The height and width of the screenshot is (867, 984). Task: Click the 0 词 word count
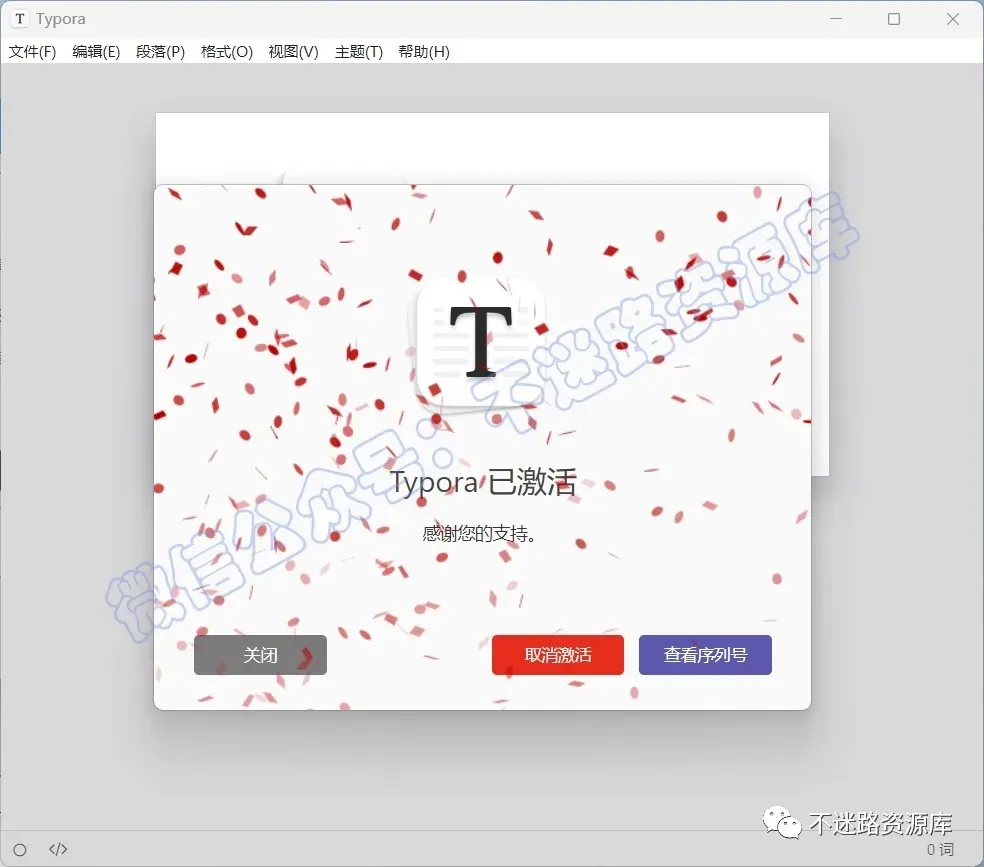click(940, 849)
